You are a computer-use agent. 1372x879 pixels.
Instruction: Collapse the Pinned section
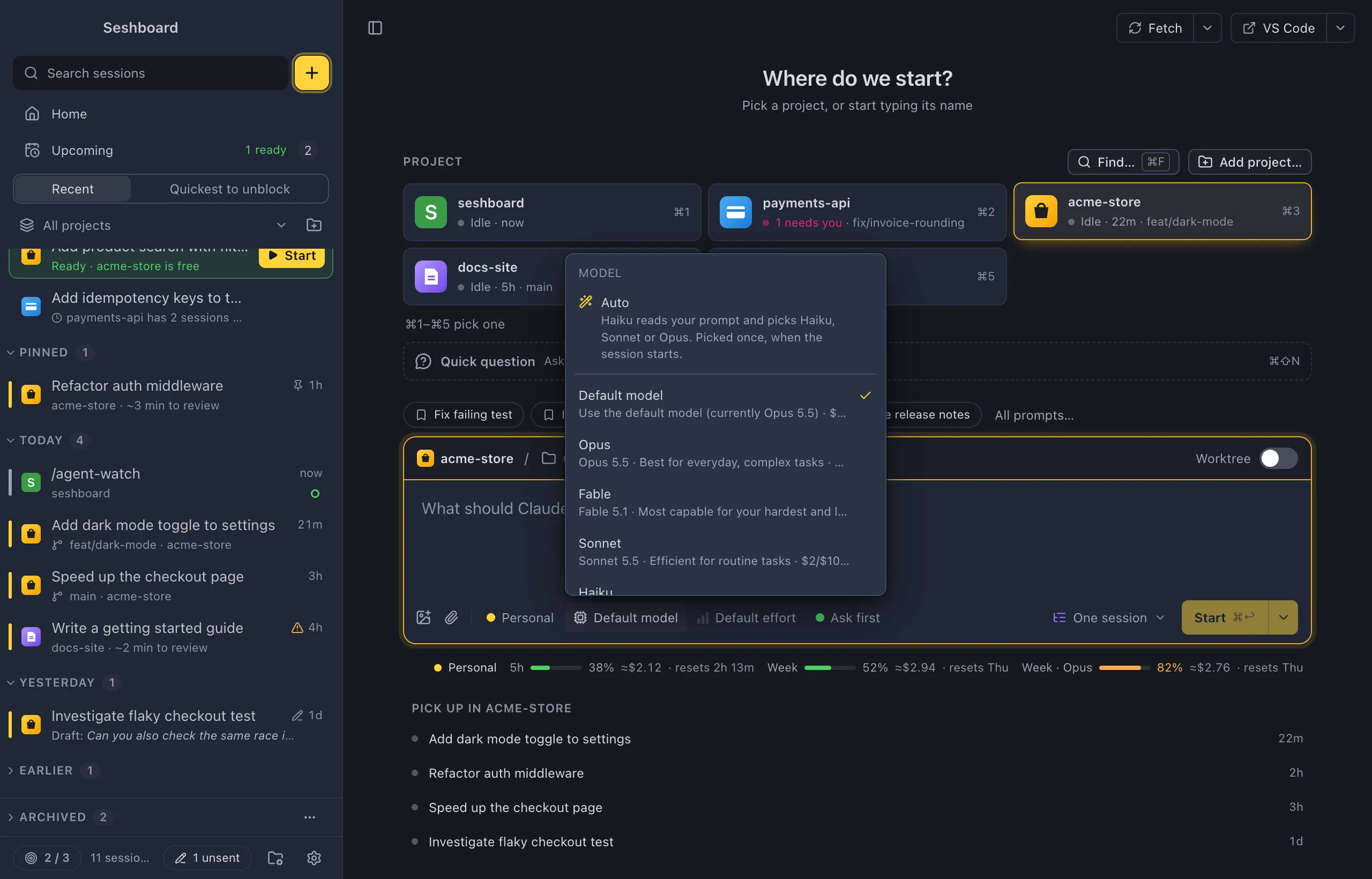[50, 352]
